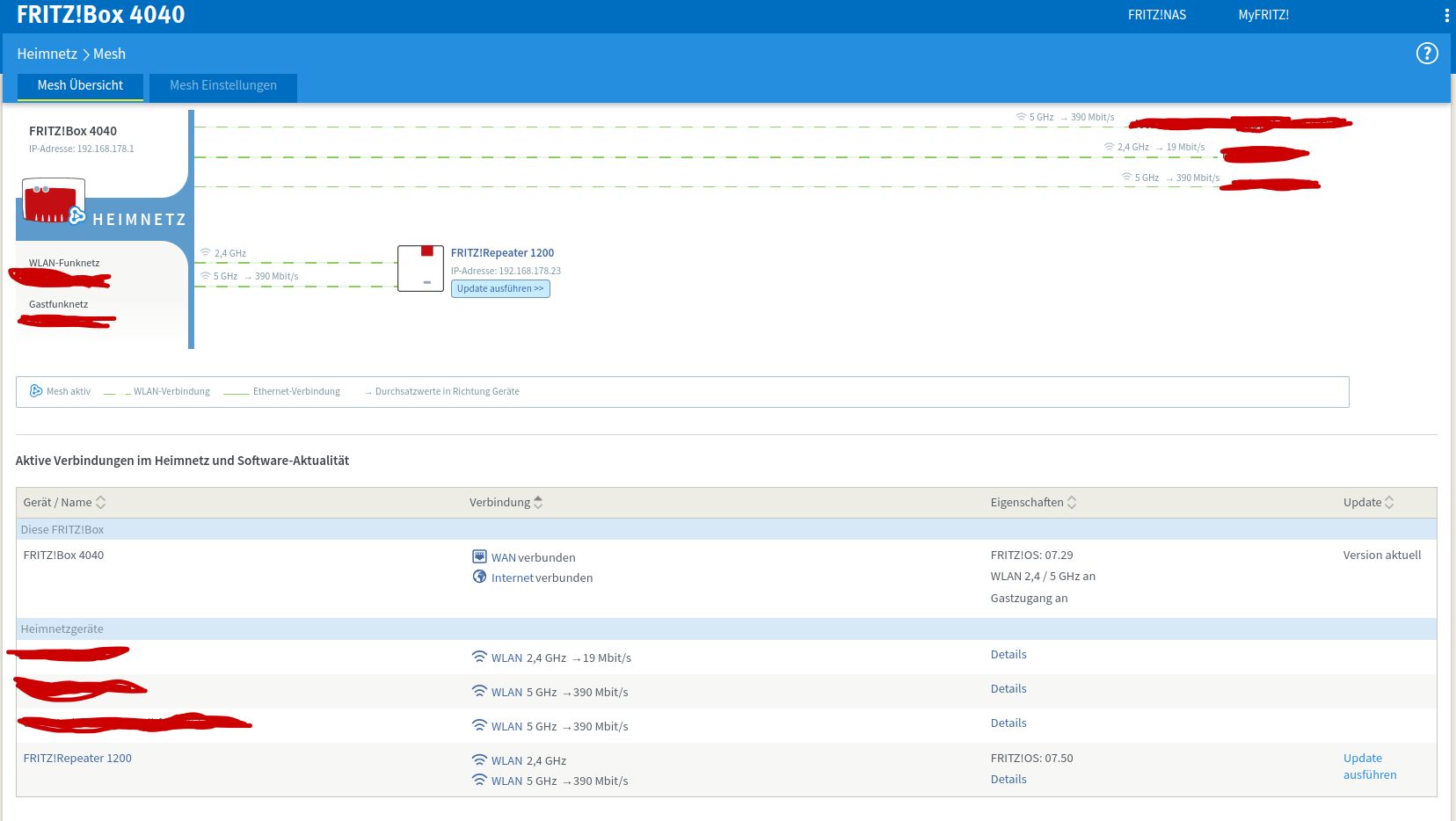1456x821 pixels.
Task: Click the WAN link in FRITZ!Box row
Action: (x=503, y=557)
